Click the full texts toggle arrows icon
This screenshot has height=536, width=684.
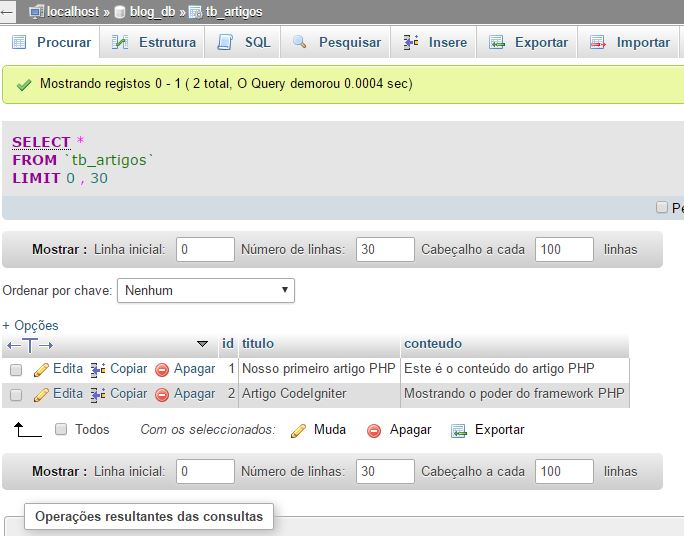(x=30, y=345)
